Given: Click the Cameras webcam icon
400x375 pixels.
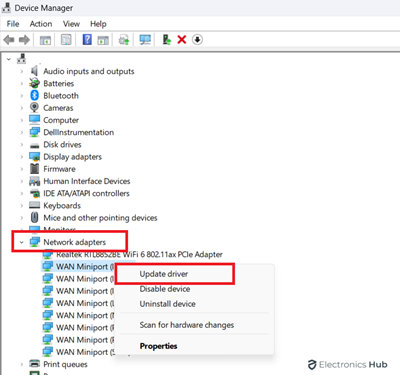Looking at the screenshot, I should tap(34, 107).
